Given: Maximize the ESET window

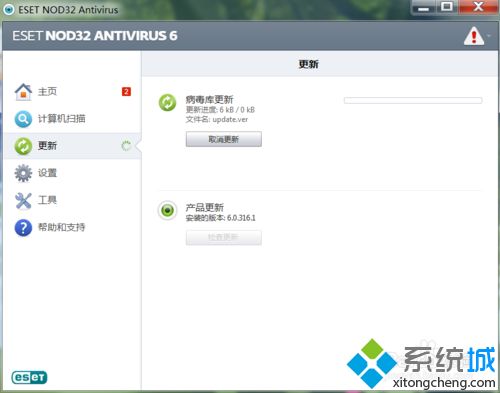Looking at the screenshot, I should click(447, 7).
